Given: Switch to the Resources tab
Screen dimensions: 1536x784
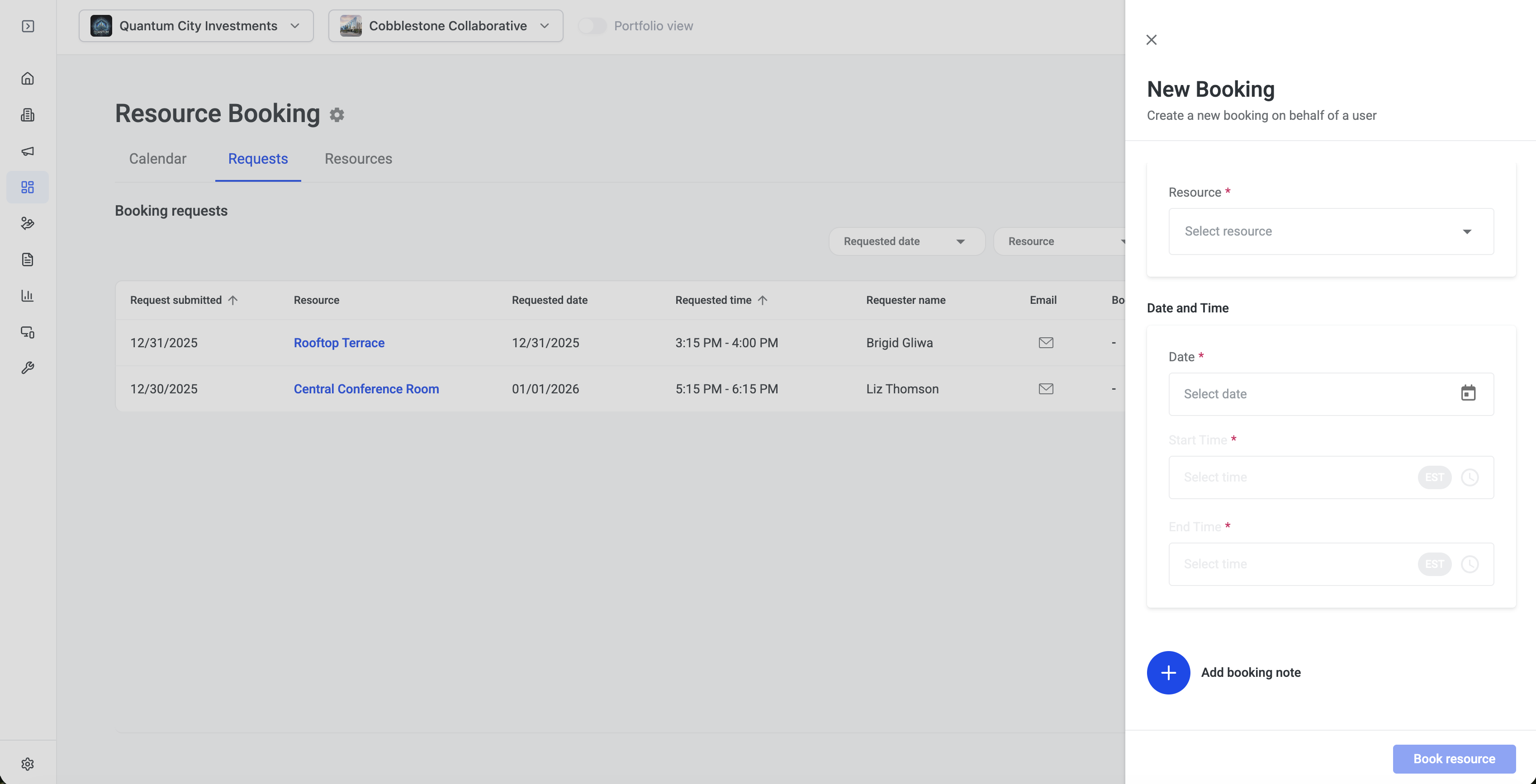Looking at the screenshot, I should (358, 159).
